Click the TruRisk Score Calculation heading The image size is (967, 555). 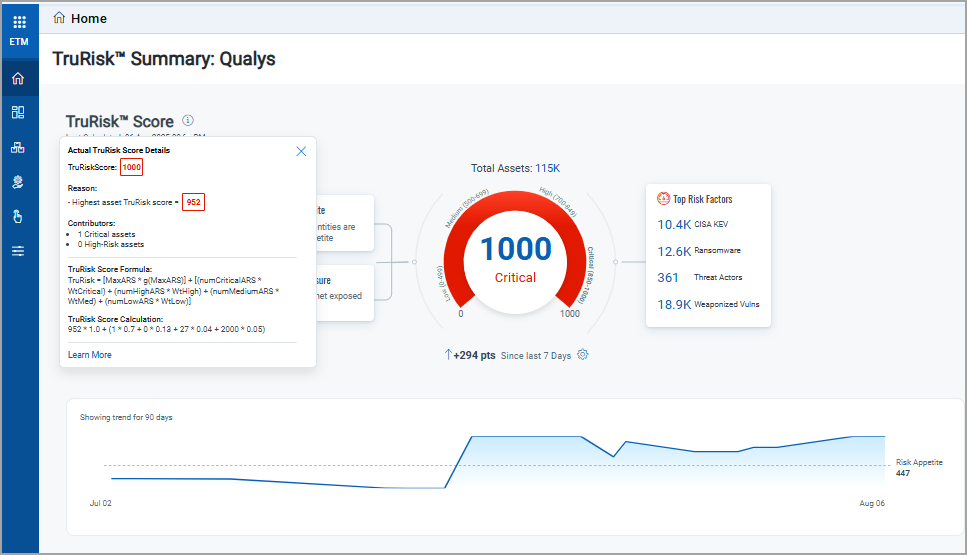[115, 319]
